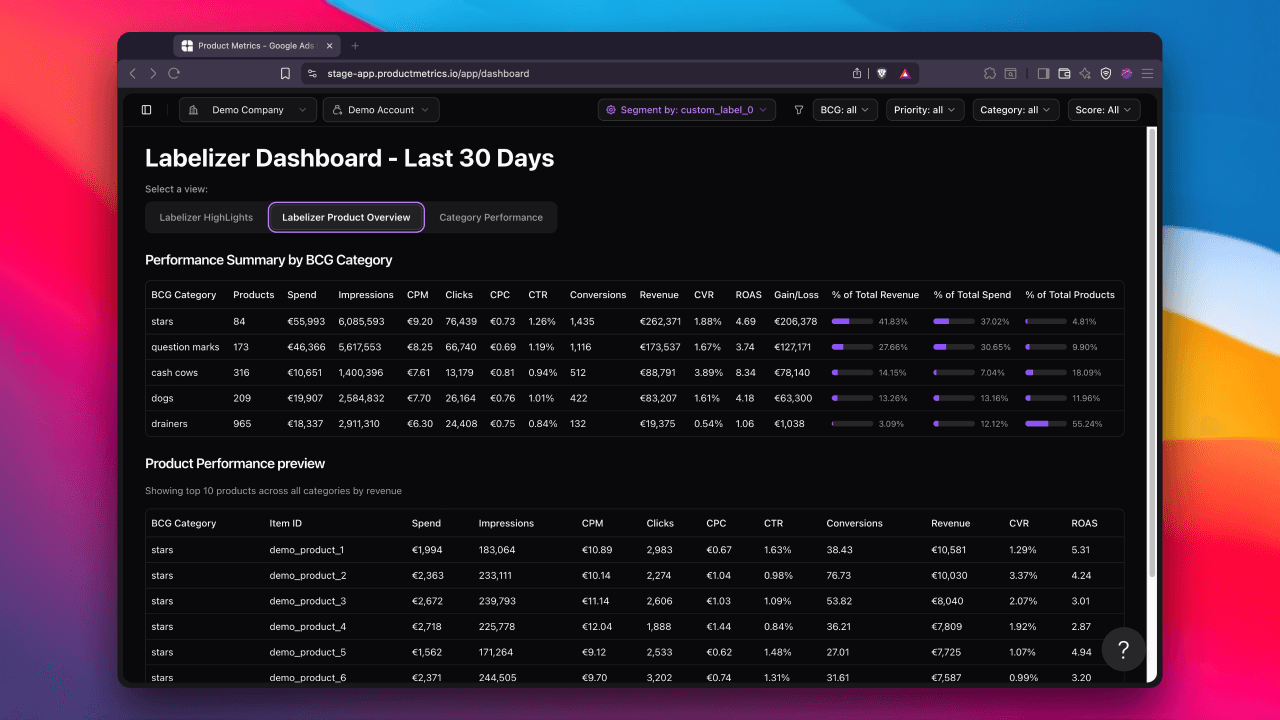Viewport: 1280px width, 720px height.
Task: Click demo_product_3 item ID
Action: click(x=308, y=601)
